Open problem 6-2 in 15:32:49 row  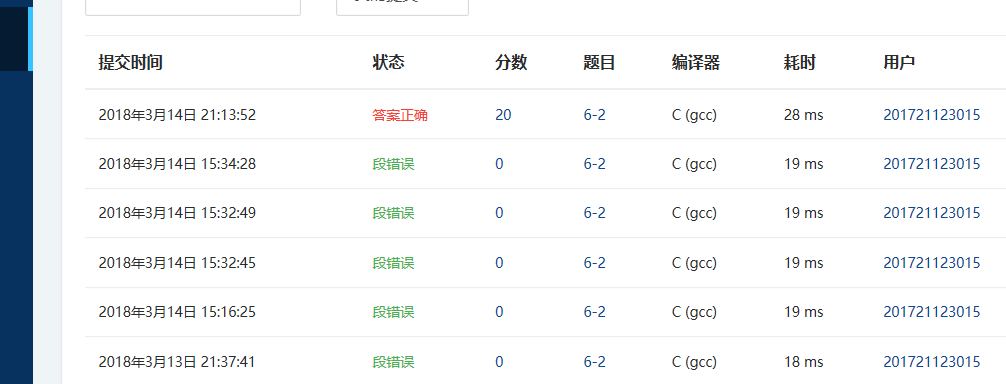click(x=594, y=213)
